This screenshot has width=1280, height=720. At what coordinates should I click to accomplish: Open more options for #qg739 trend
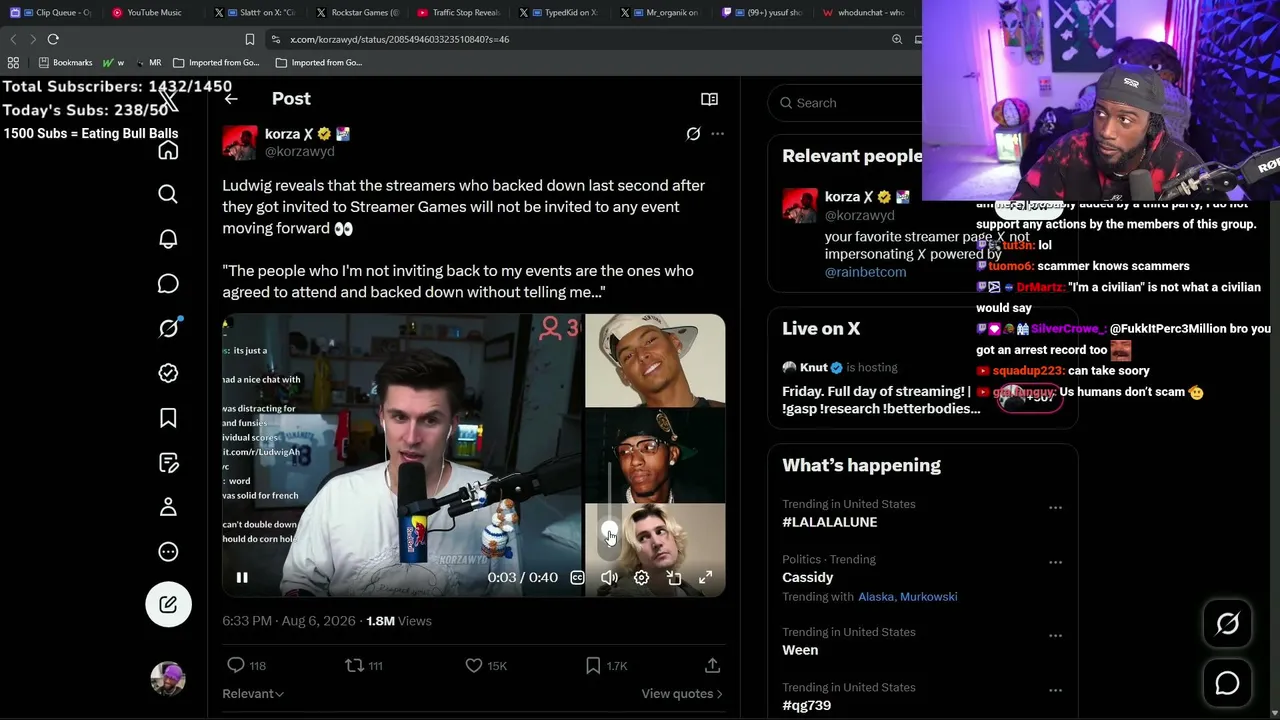coord(1055,691)
